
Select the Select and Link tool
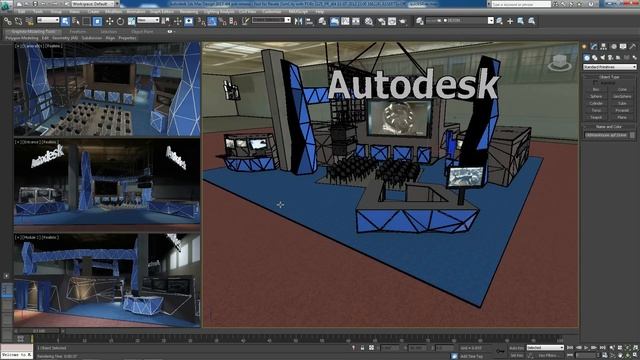point(8,21)
